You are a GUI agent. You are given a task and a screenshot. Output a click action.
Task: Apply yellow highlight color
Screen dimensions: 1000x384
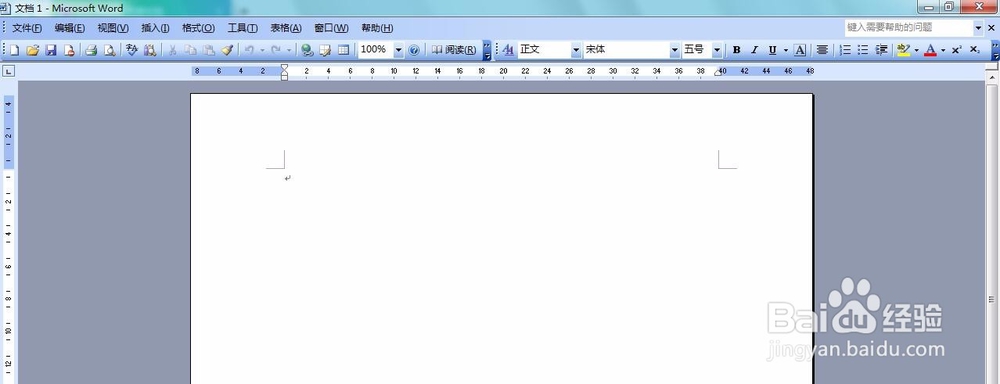pos(903,50)
